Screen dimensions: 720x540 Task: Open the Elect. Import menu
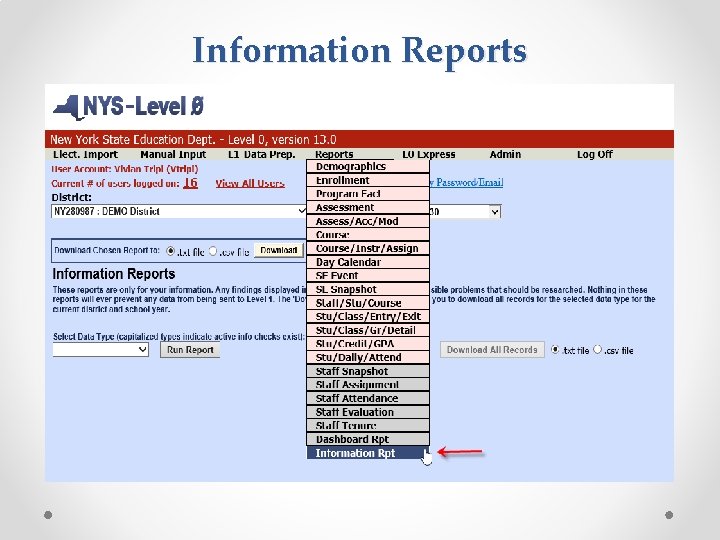[x=85, y=154]
